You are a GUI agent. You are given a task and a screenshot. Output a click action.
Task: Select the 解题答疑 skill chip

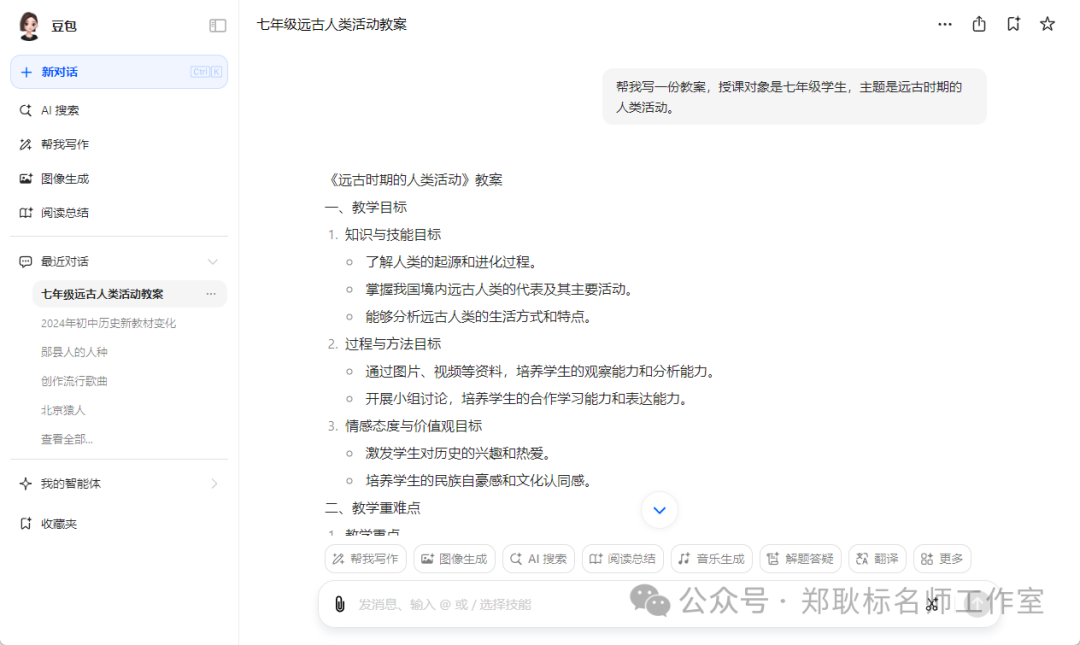[800, 559]
